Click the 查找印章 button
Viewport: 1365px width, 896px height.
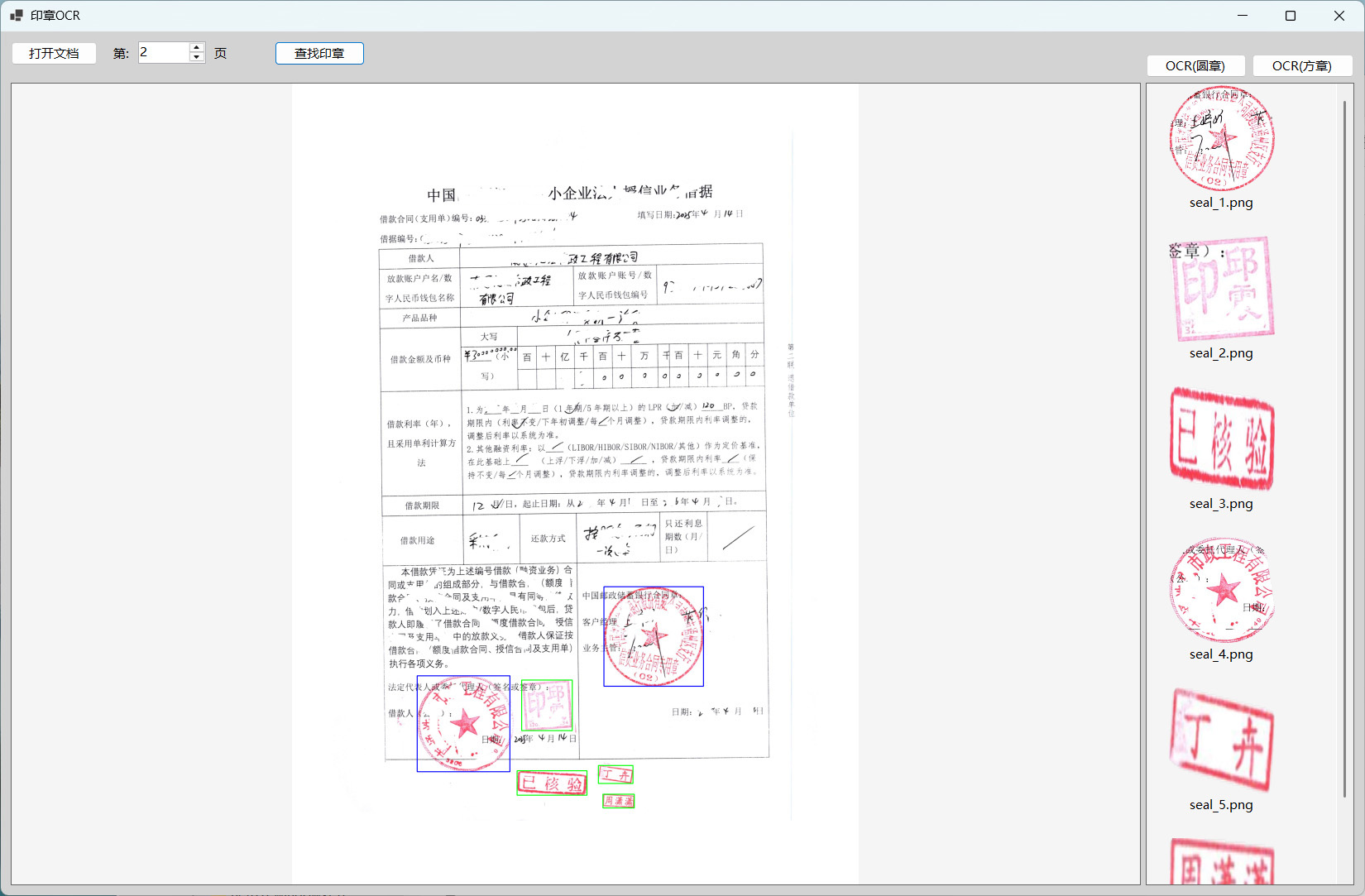click(x=319, y=53)
